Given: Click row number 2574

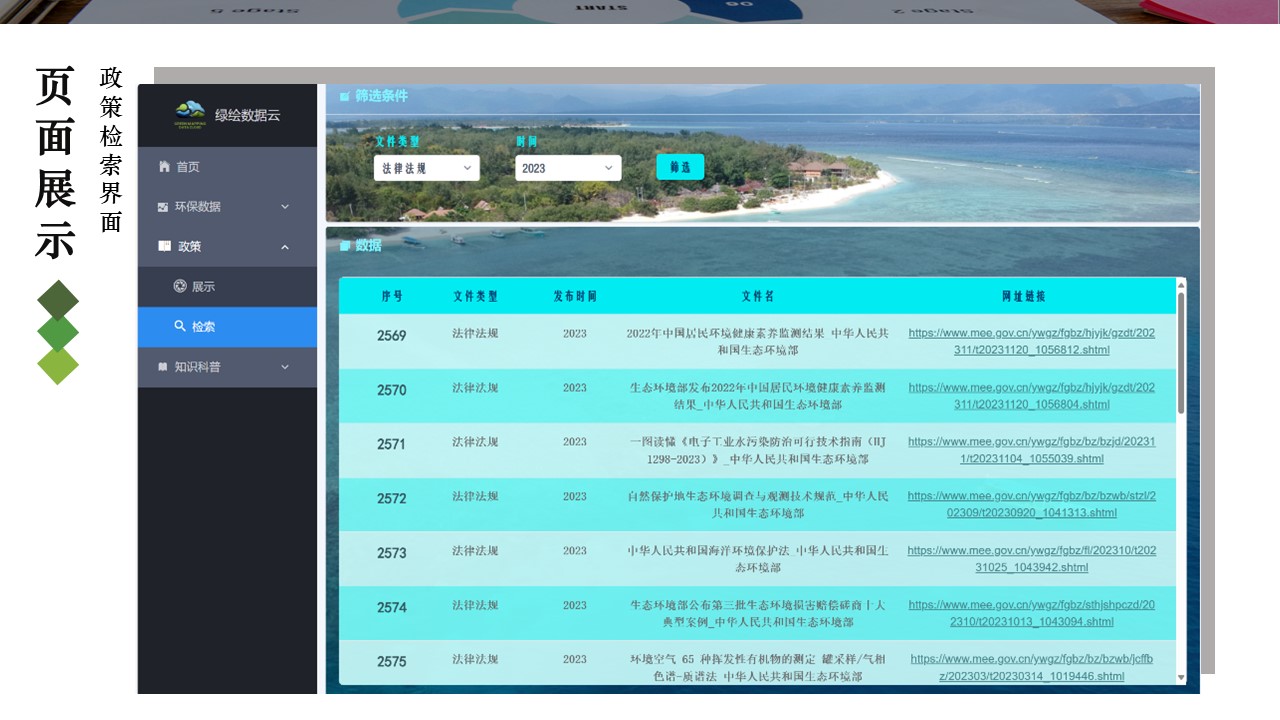Looking at the screenshot, I should point(392,608).
